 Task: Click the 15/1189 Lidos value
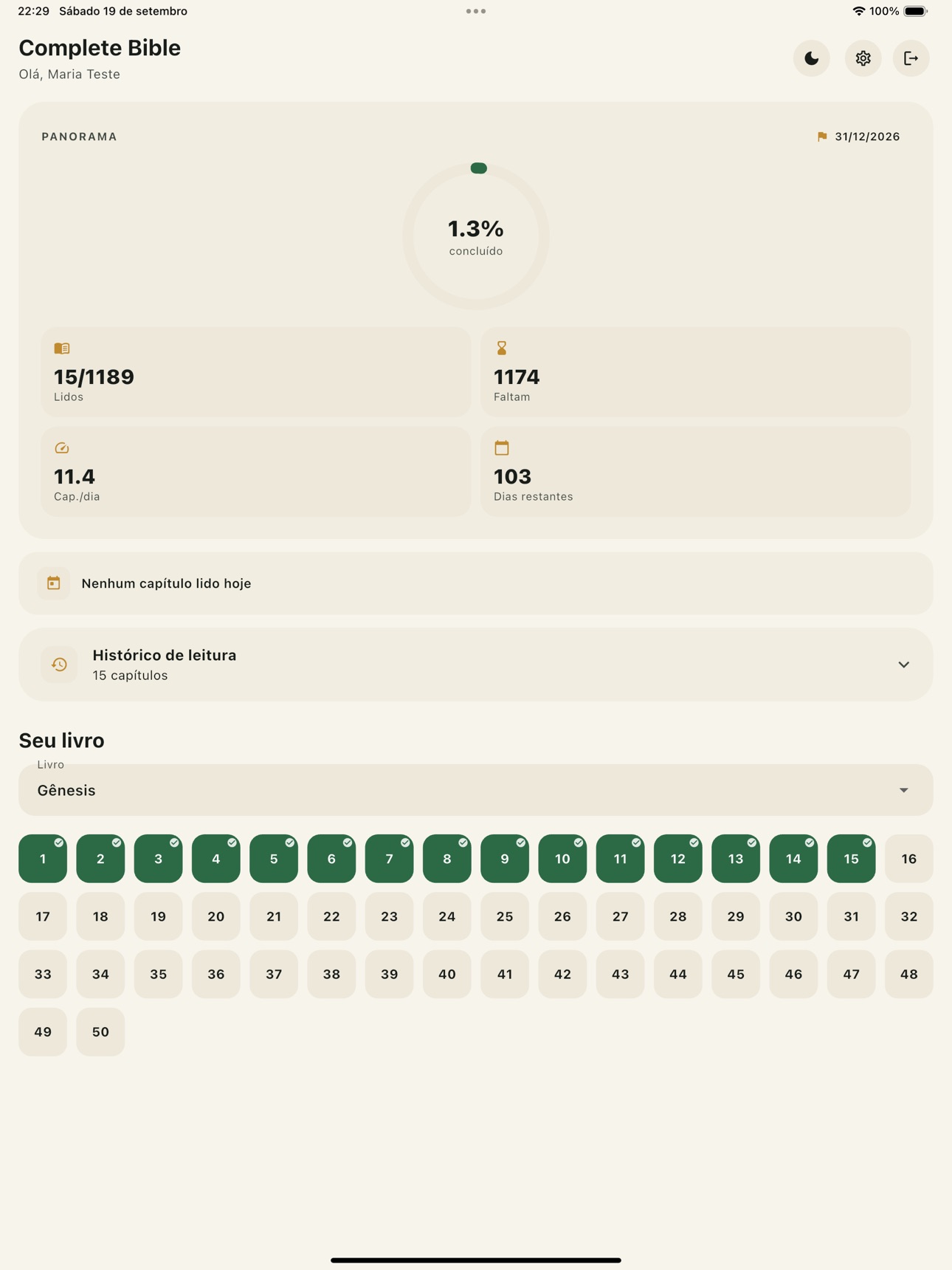click(94, 377)
